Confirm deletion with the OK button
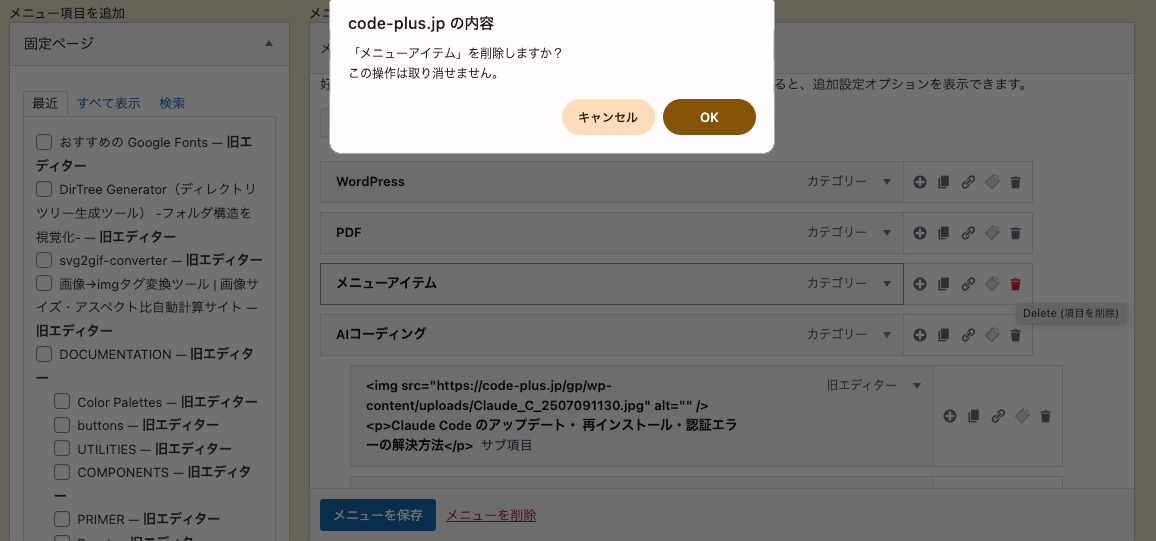 pos(709,117)
